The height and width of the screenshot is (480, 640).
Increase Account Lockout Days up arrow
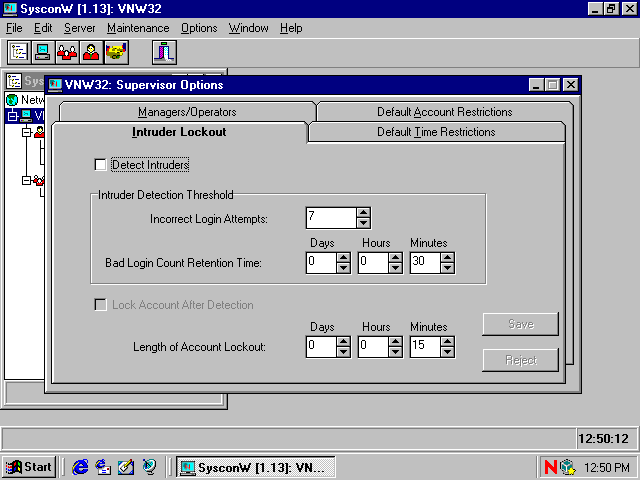[x=343, y=342]
